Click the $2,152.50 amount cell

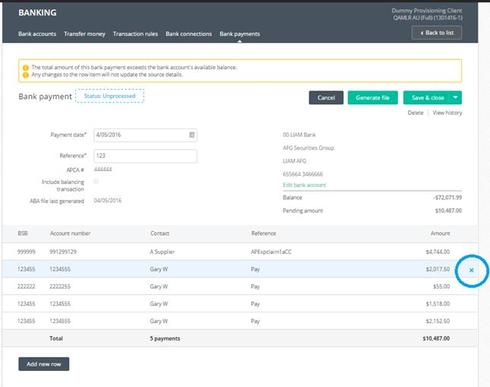(x=438, y=321)
